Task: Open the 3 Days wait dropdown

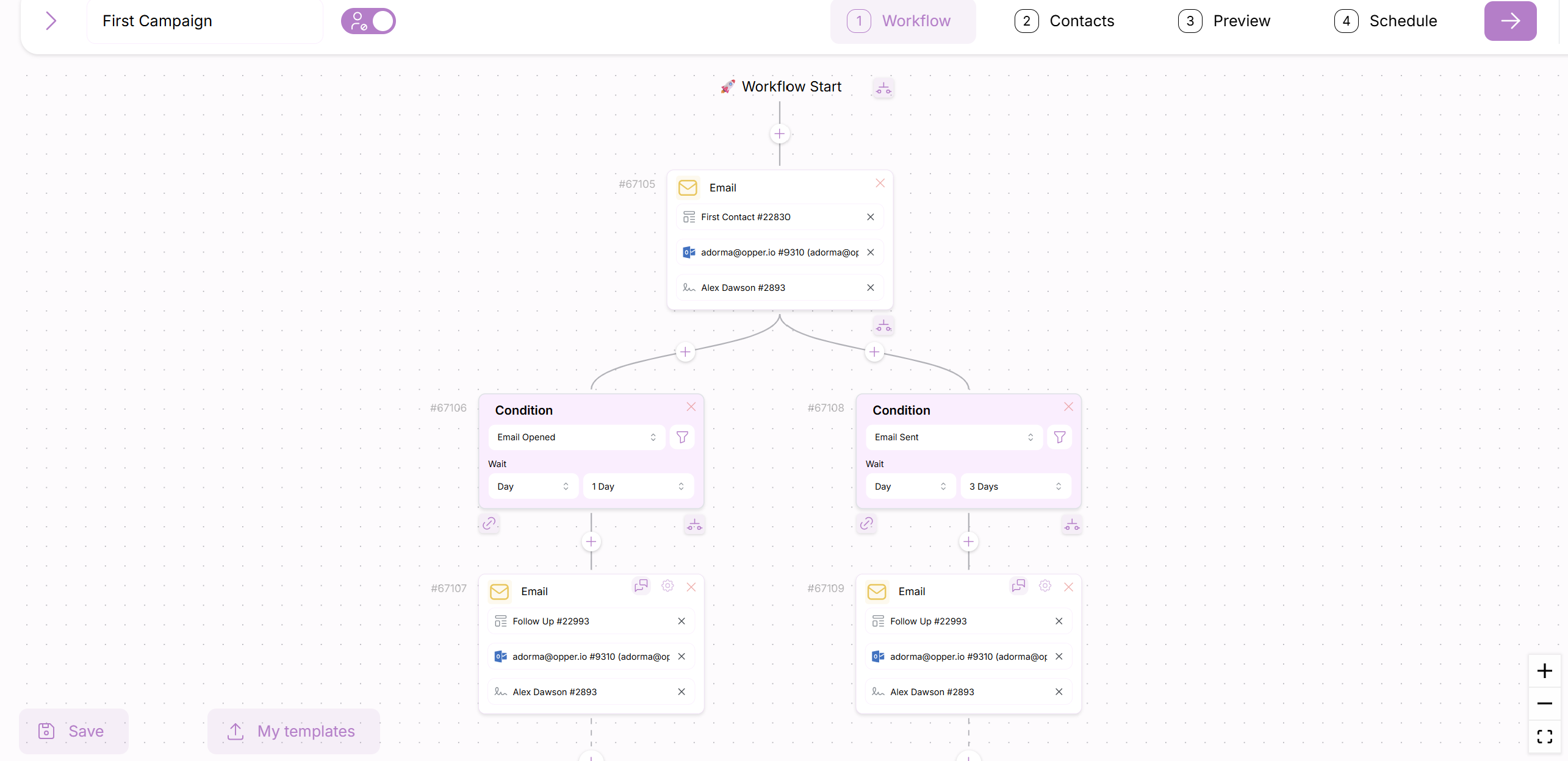Action: pos(1015,487)
